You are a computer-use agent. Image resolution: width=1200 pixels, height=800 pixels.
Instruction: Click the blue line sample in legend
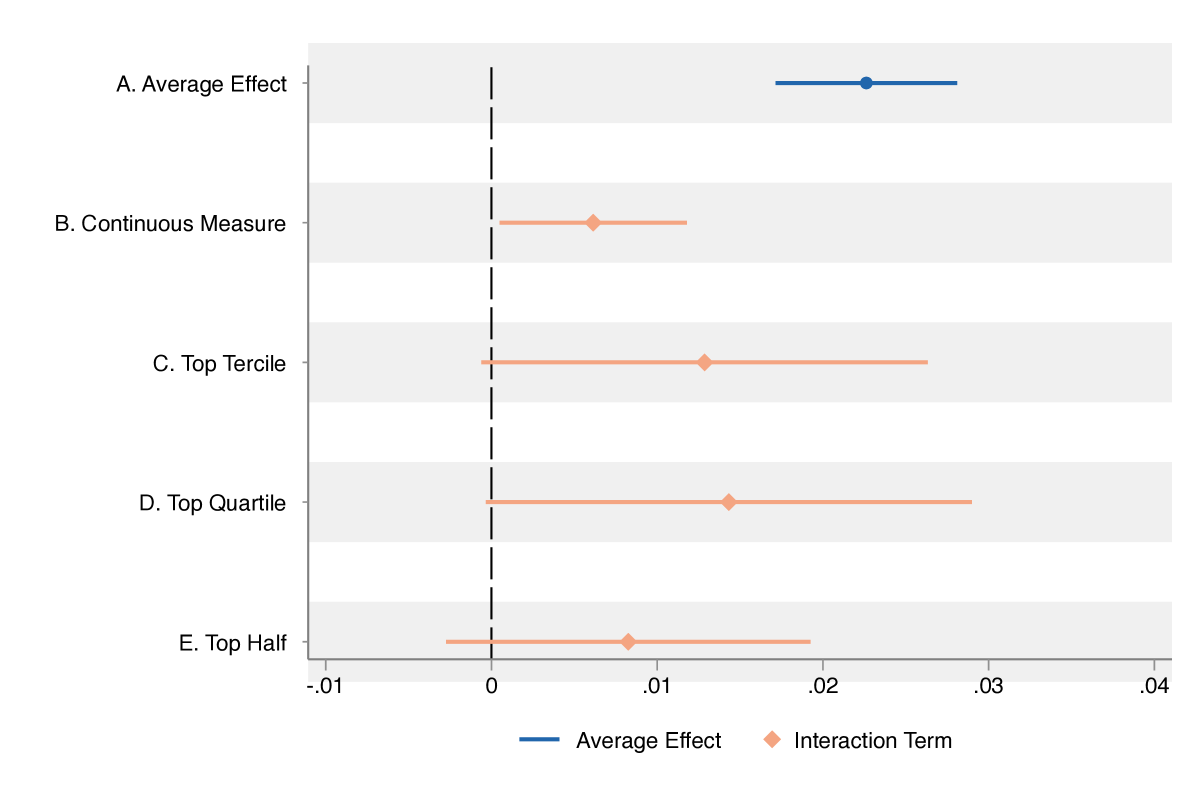click(x=539, y=740)
